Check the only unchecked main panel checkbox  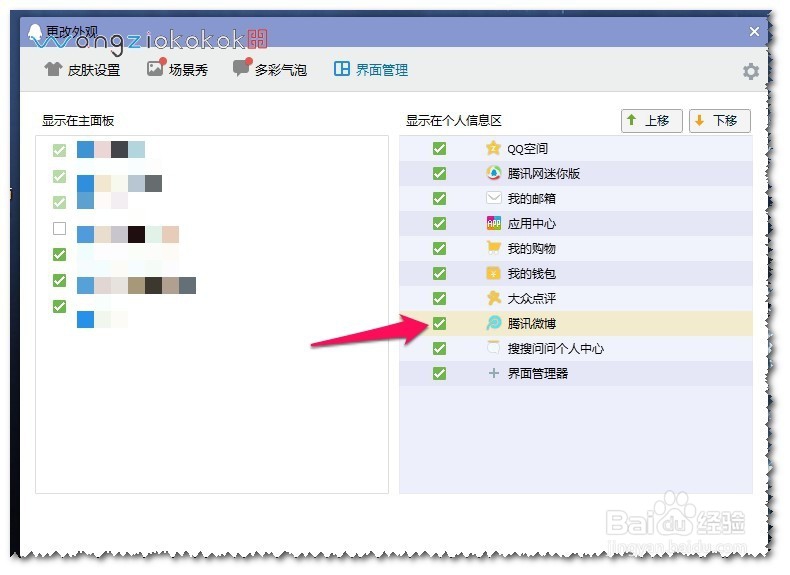[59, 228]
